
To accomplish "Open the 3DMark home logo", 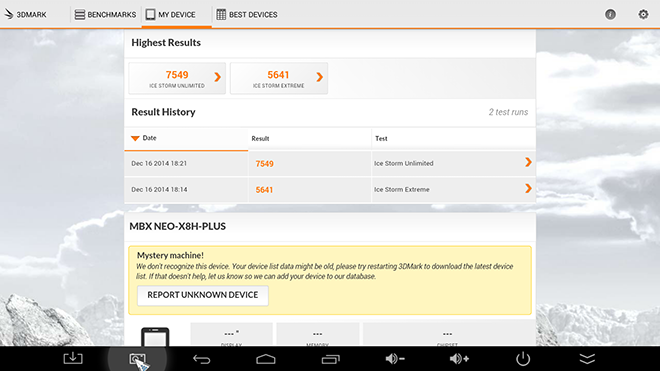I will coord(25,14).
